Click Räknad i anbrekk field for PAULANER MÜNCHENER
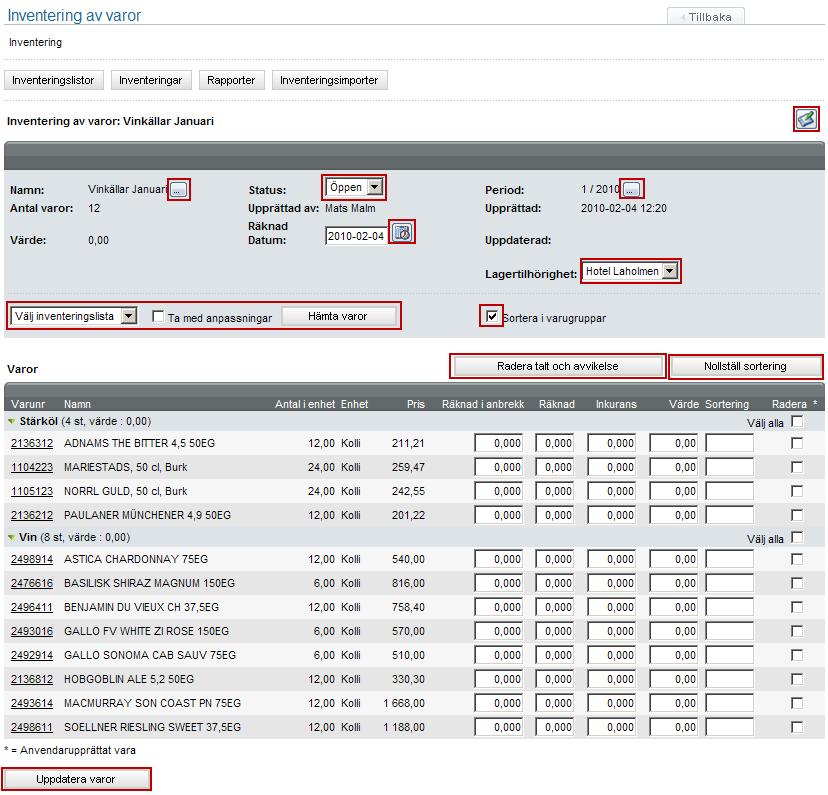Screen dimensions: 828x795 (x=498, y=515)
